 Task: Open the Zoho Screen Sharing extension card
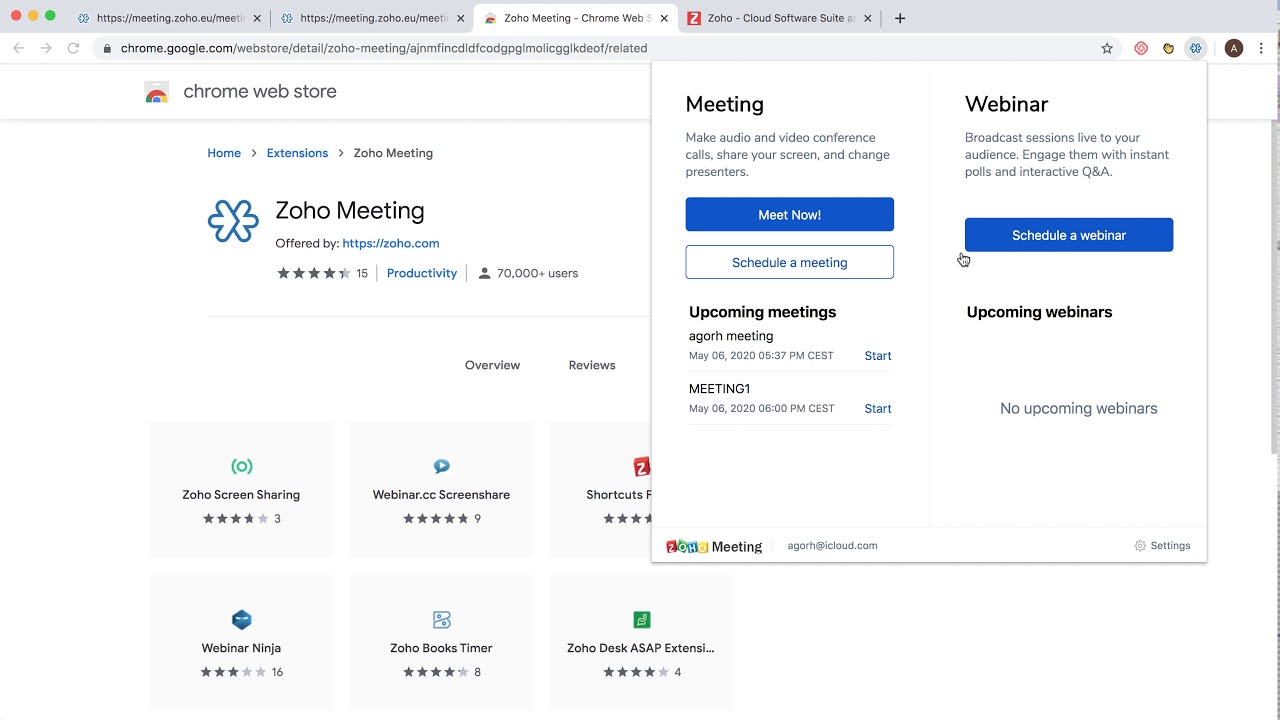coord(241,489)
